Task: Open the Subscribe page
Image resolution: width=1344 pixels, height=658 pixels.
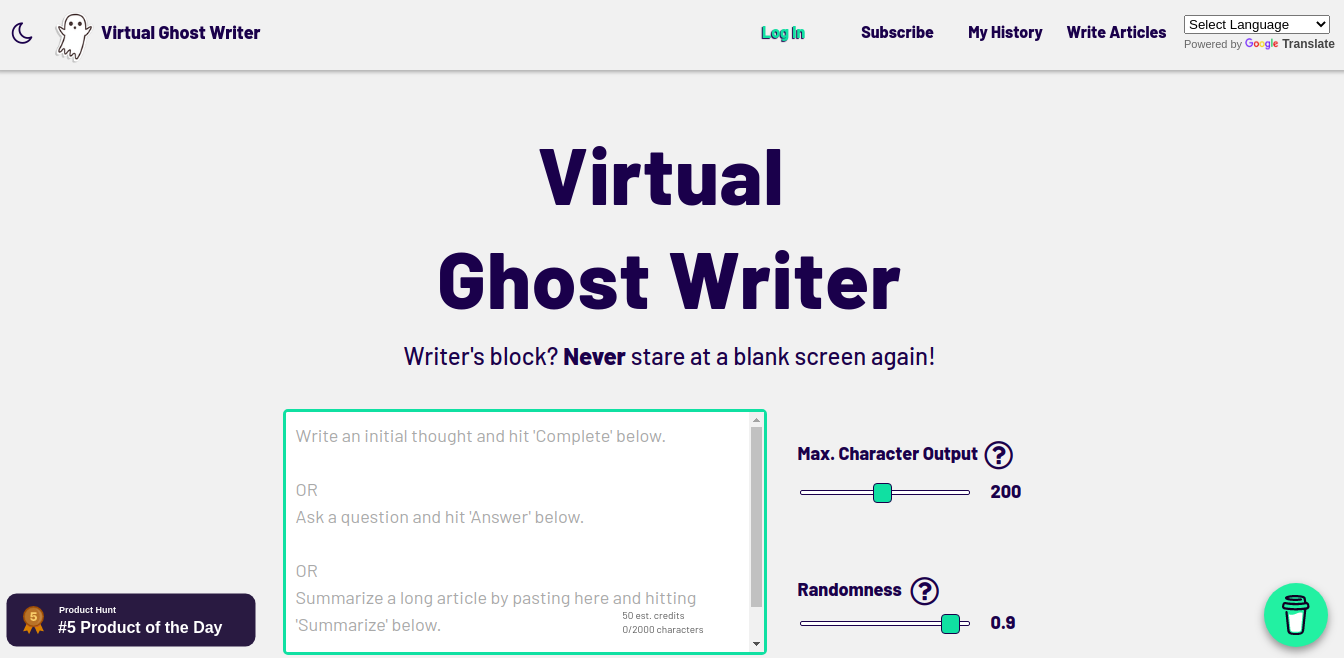Action: pos(896,32)
